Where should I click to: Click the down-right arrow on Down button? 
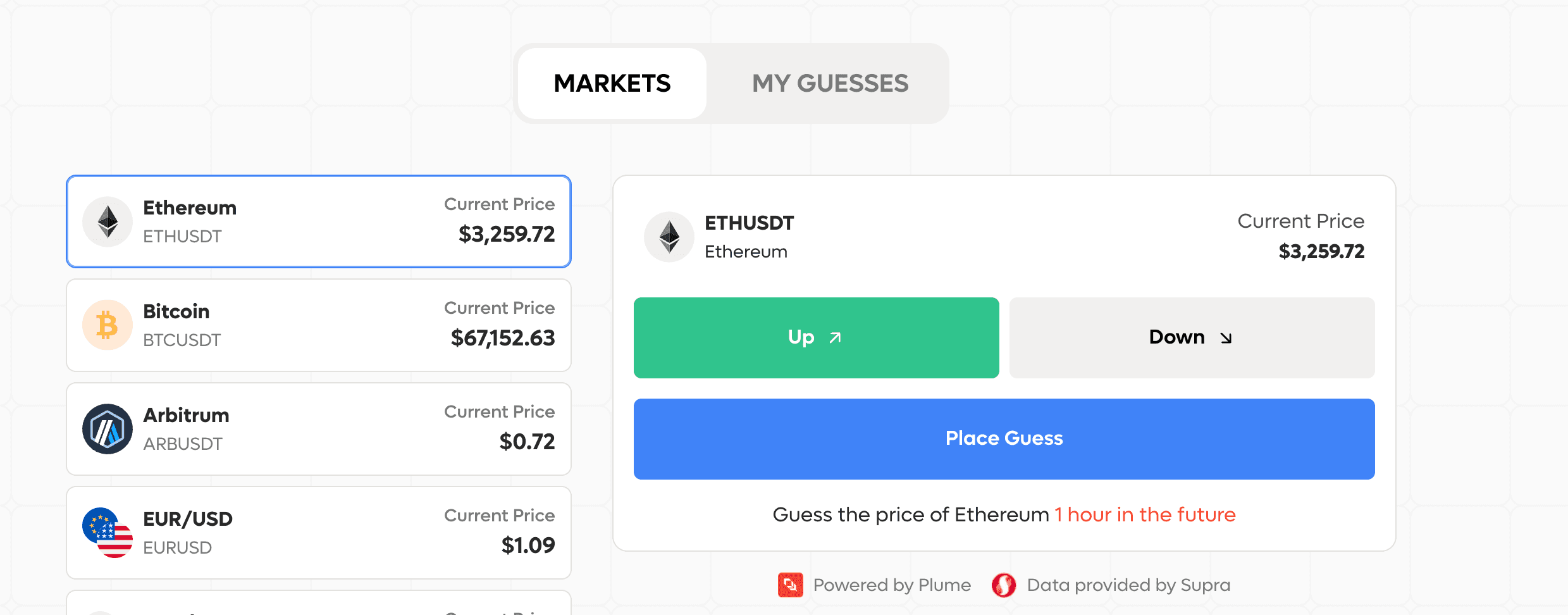pos(1226,338)
